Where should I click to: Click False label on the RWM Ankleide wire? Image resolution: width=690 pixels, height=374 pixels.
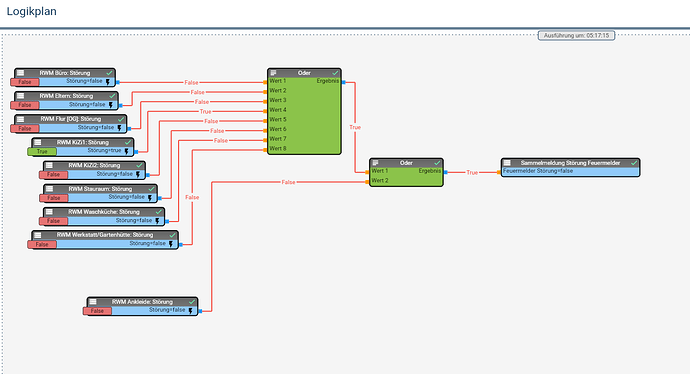pyautogui.click(x=289, y=182)
